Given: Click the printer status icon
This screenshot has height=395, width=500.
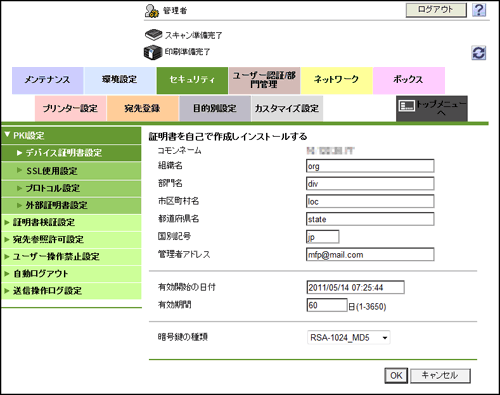Looking at the screenshot, I should tap(153, 52).
